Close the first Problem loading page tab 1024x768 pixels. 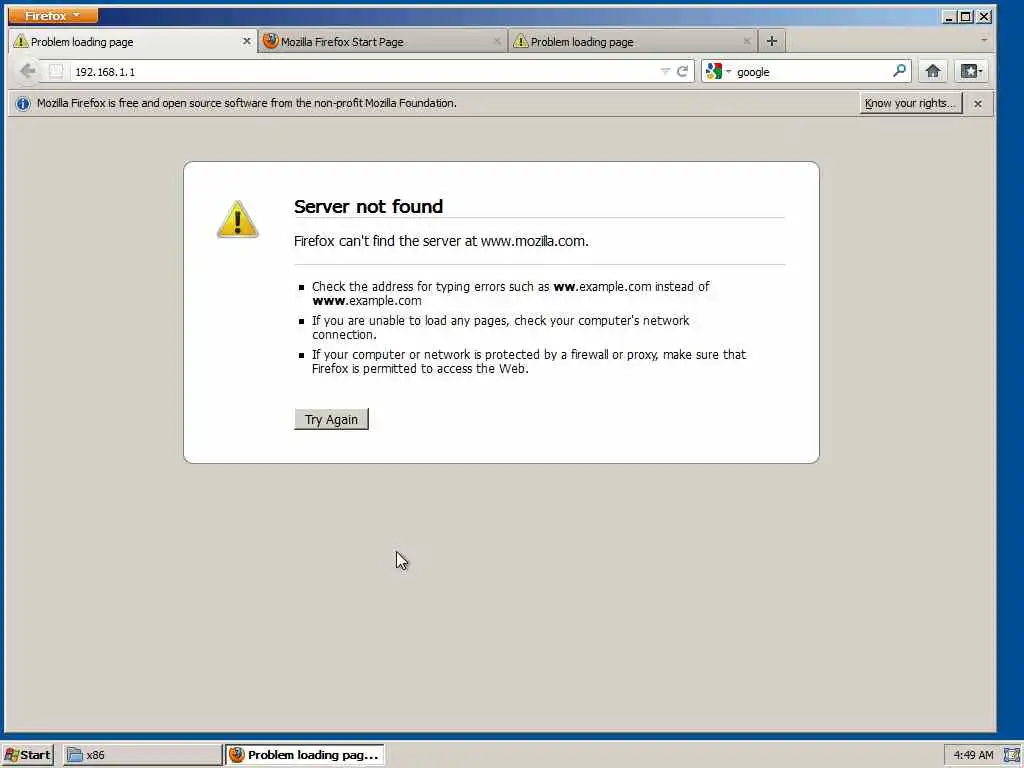(246, 41)
